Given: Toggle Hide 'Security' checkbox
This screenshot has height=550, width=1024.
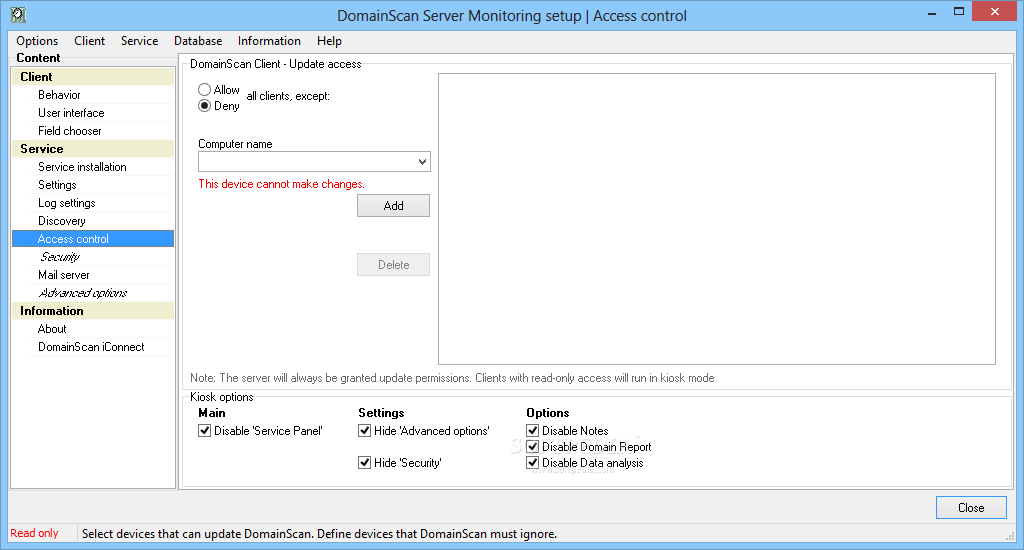Looking at the screenshot, I should (364, 462).
